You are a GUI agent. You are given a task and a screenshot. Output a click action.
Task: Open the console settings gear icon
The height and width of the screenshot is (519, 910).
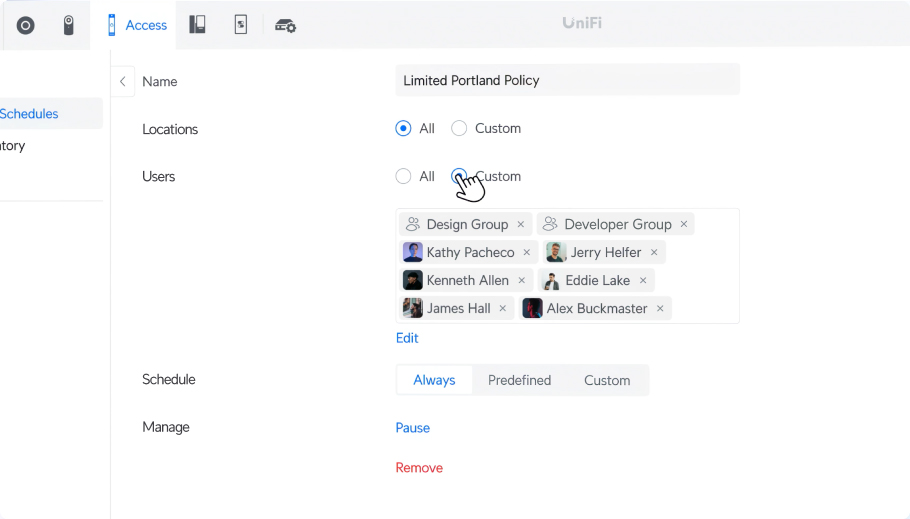tap(285, 26)
